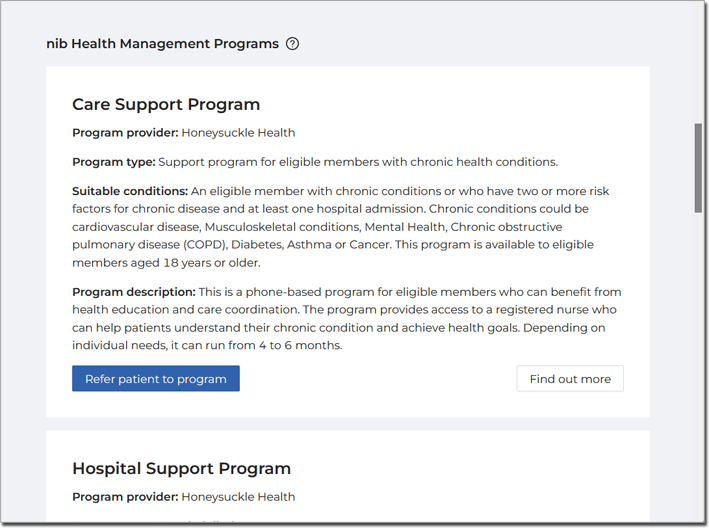709x528 pixels.
Task: Click the help icon beside nib Health Management Programs
Action: pos(293,44)
